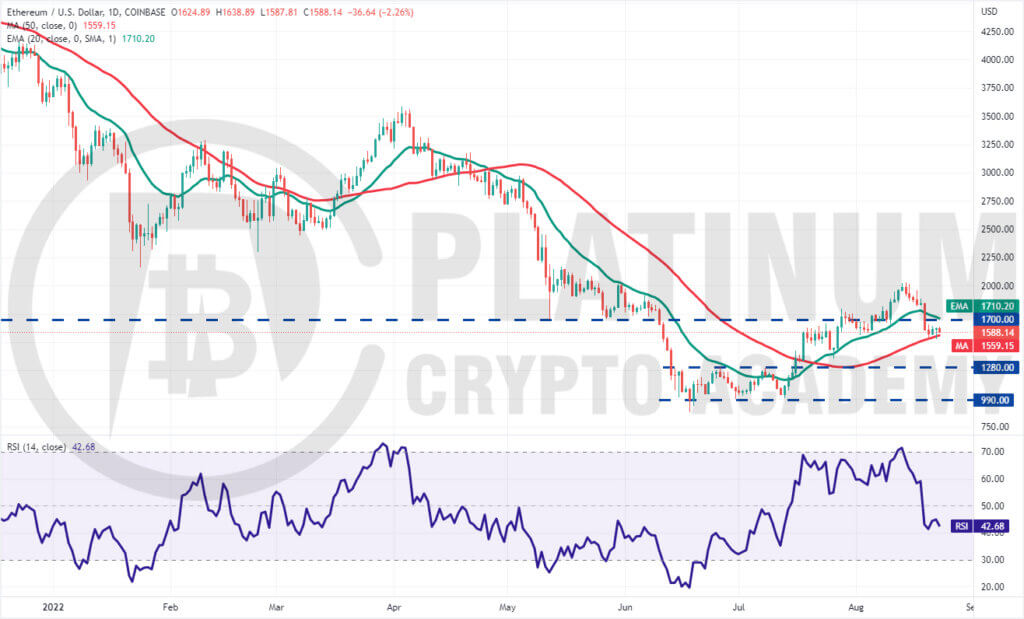Click the 60.00 RSI axis label
Image resolution: width=1024 pixels, height=619 pixels.
[993, 479]
